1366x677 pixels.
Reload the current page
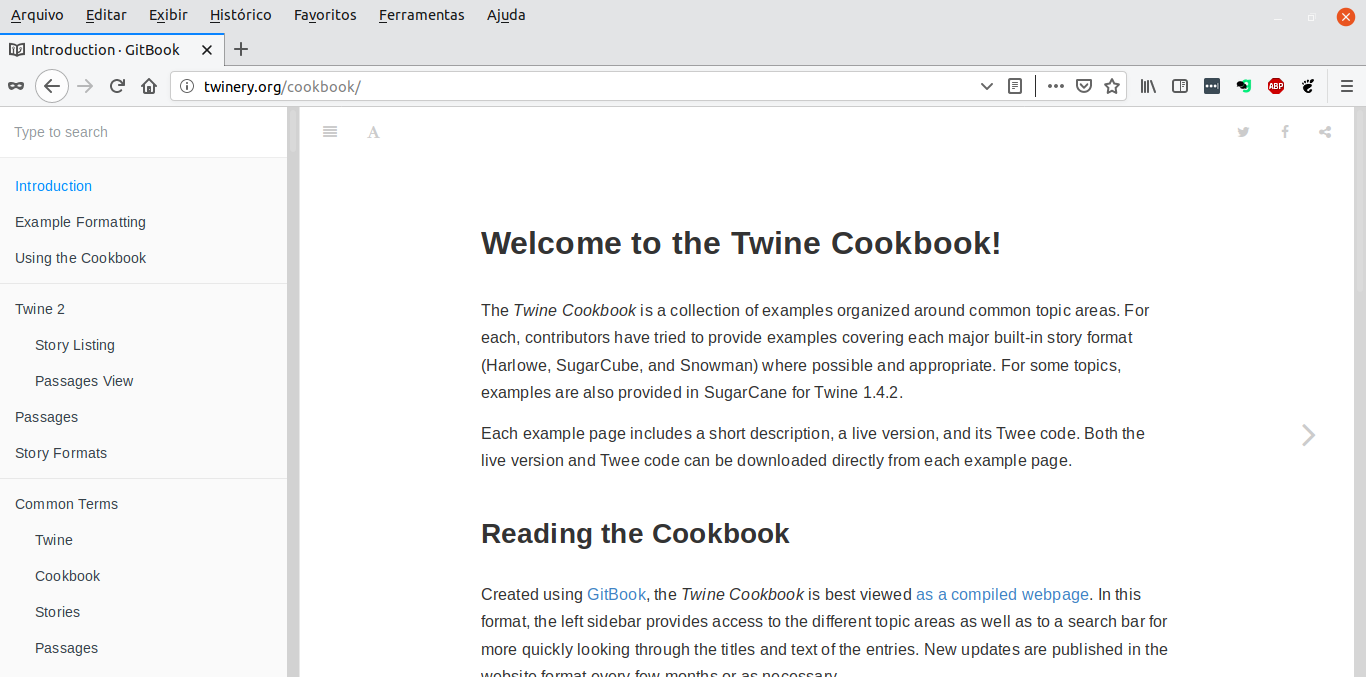pyautogui.click(x=117, y=86)
